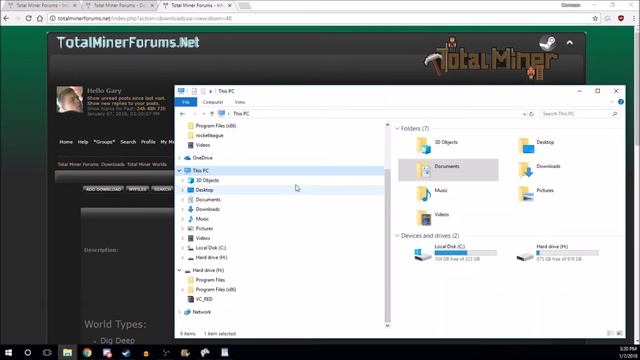Screen dimensions: 640x360
Task: Click the Pictures folder icon in Folders
Action: tap(526, 193)
